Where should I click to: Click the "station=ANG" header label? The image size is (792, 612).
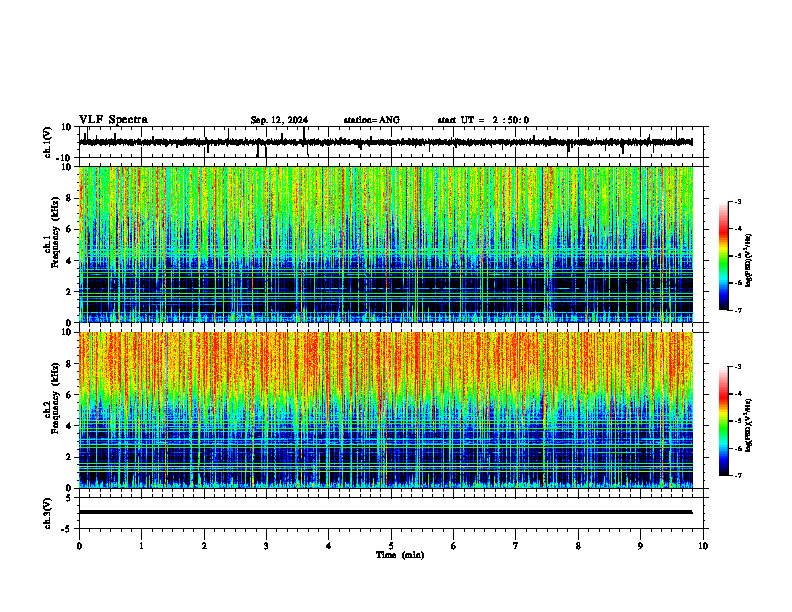371,120
